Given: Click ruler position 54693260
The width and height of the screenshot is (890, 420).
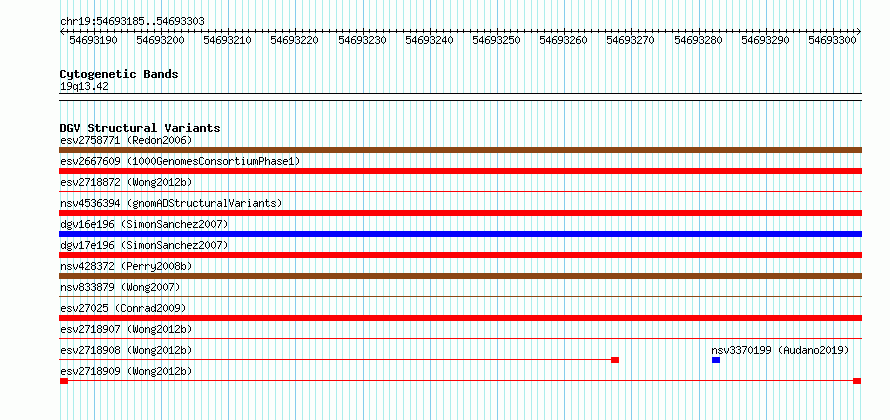Looking at the screenshot, I should pyautogui.click(x=563, y=40).
